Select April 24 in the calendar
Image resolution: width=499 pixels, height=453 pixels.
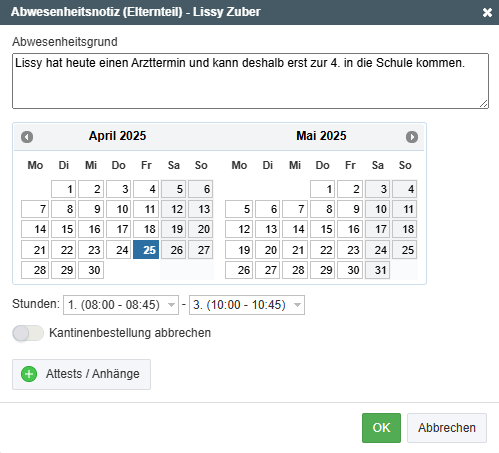[x=119, y=250]
